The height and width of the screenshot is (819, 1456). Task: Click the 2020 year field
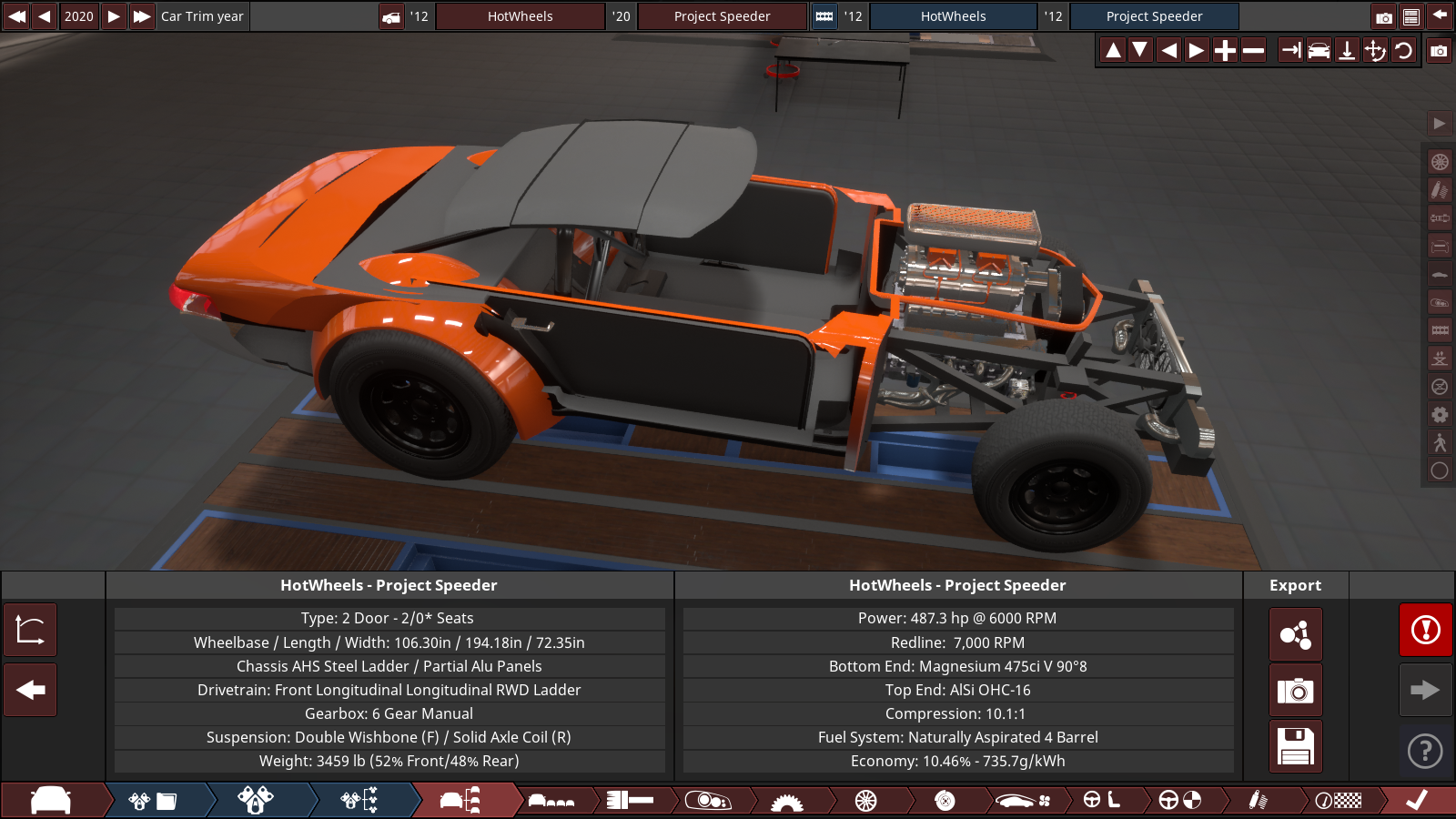79,16
